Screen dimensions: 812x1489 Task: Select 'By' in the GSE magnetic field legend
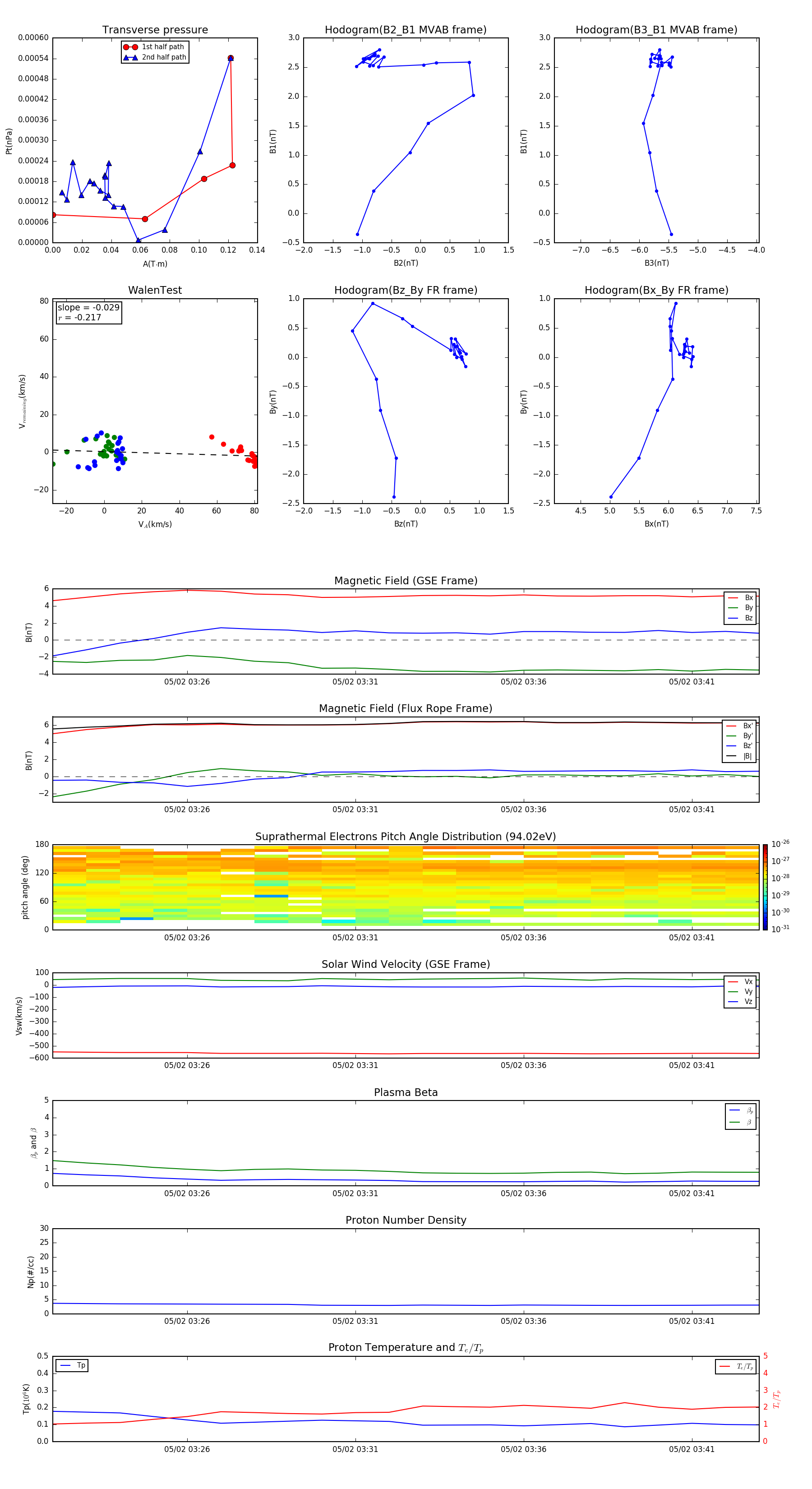pyautogui.click(x=741, y=607)
